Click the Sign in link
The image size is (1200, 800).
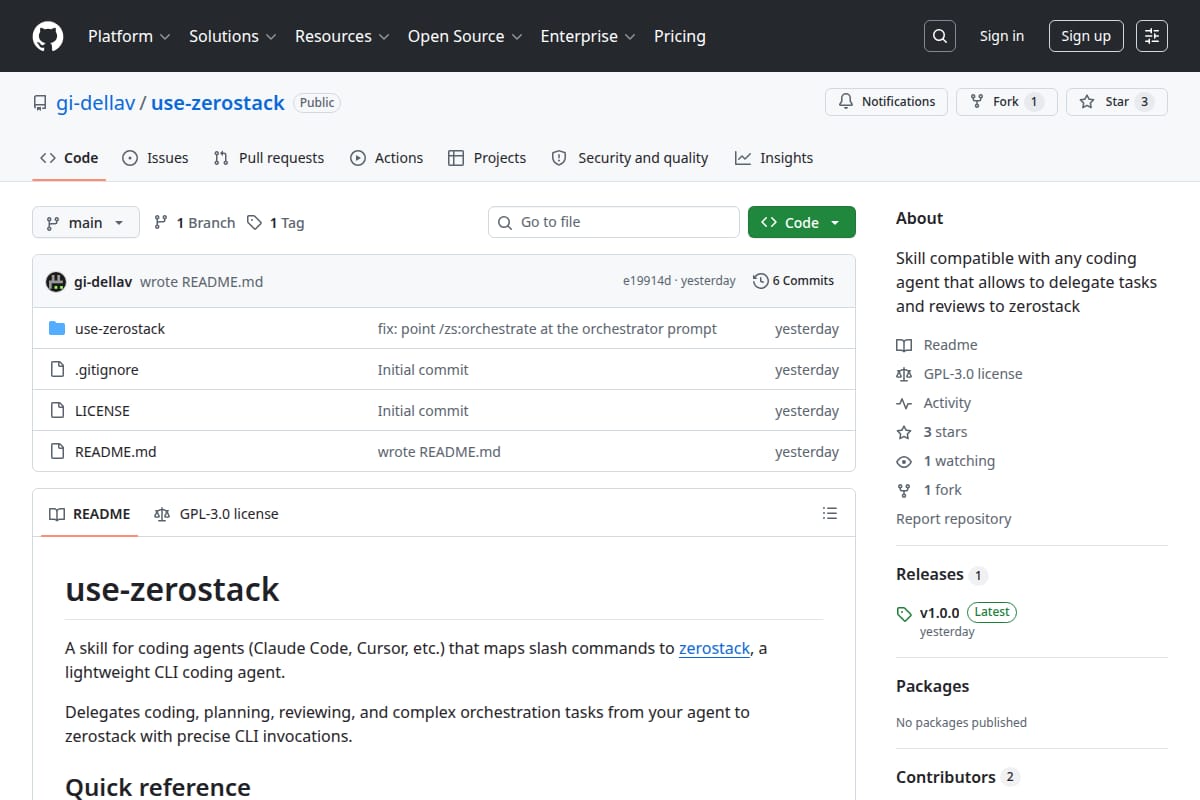1002,36
